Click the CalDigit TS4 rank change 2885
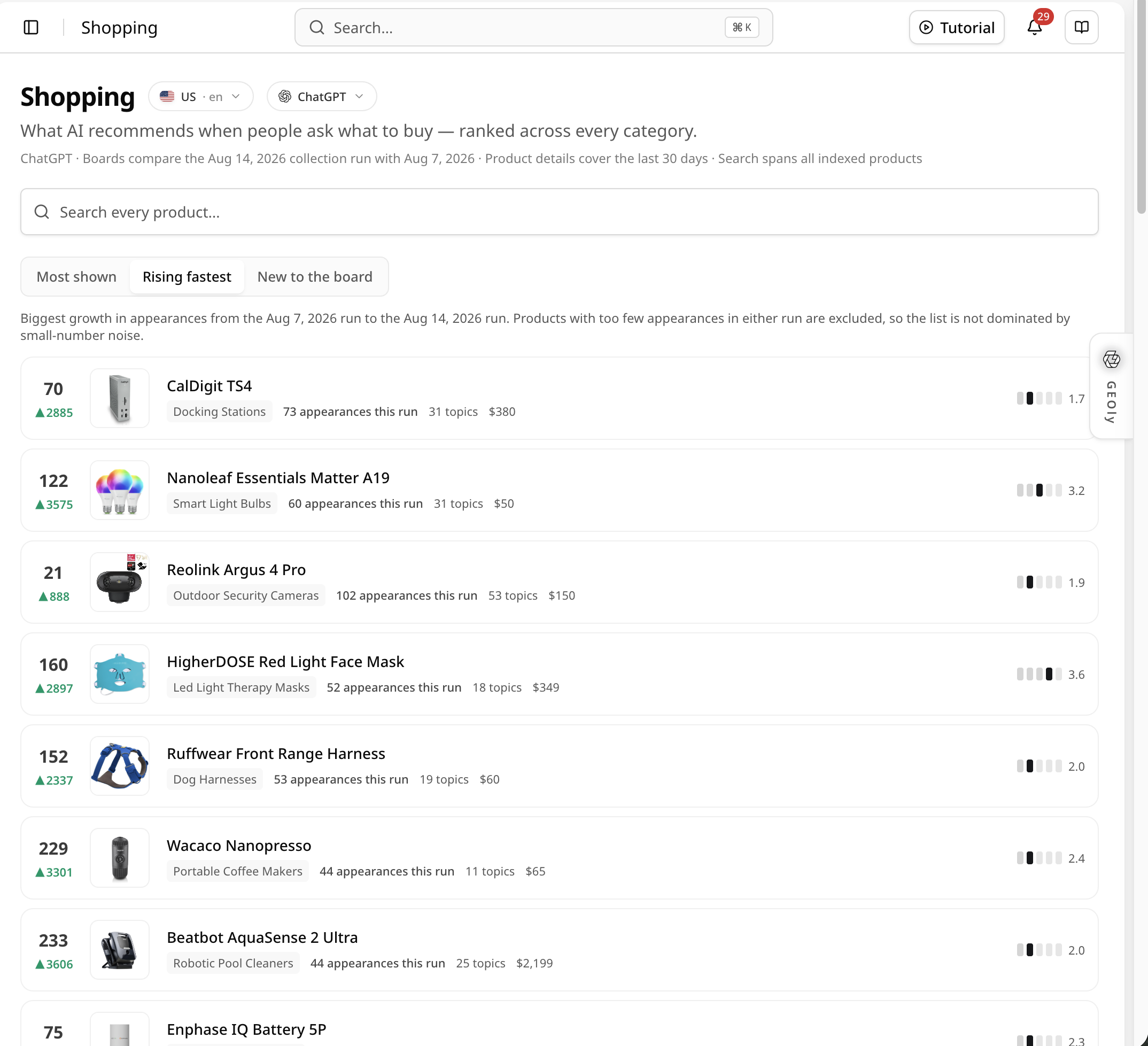This screenshot has width=1148, height=1046. click(54, 413)
